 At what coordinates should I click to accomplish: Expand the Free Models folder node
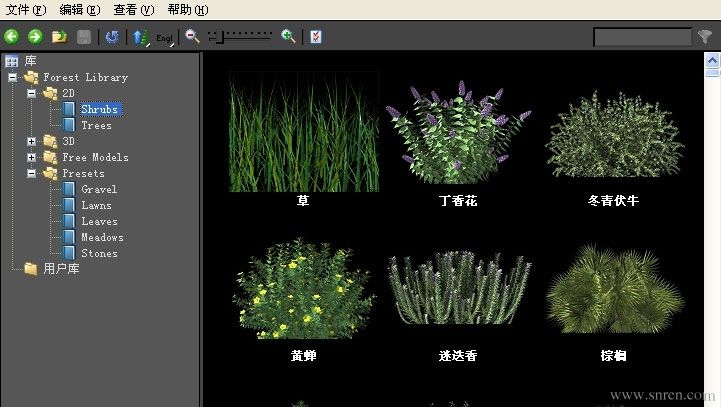pyautogui.click(x=31, y=157)
